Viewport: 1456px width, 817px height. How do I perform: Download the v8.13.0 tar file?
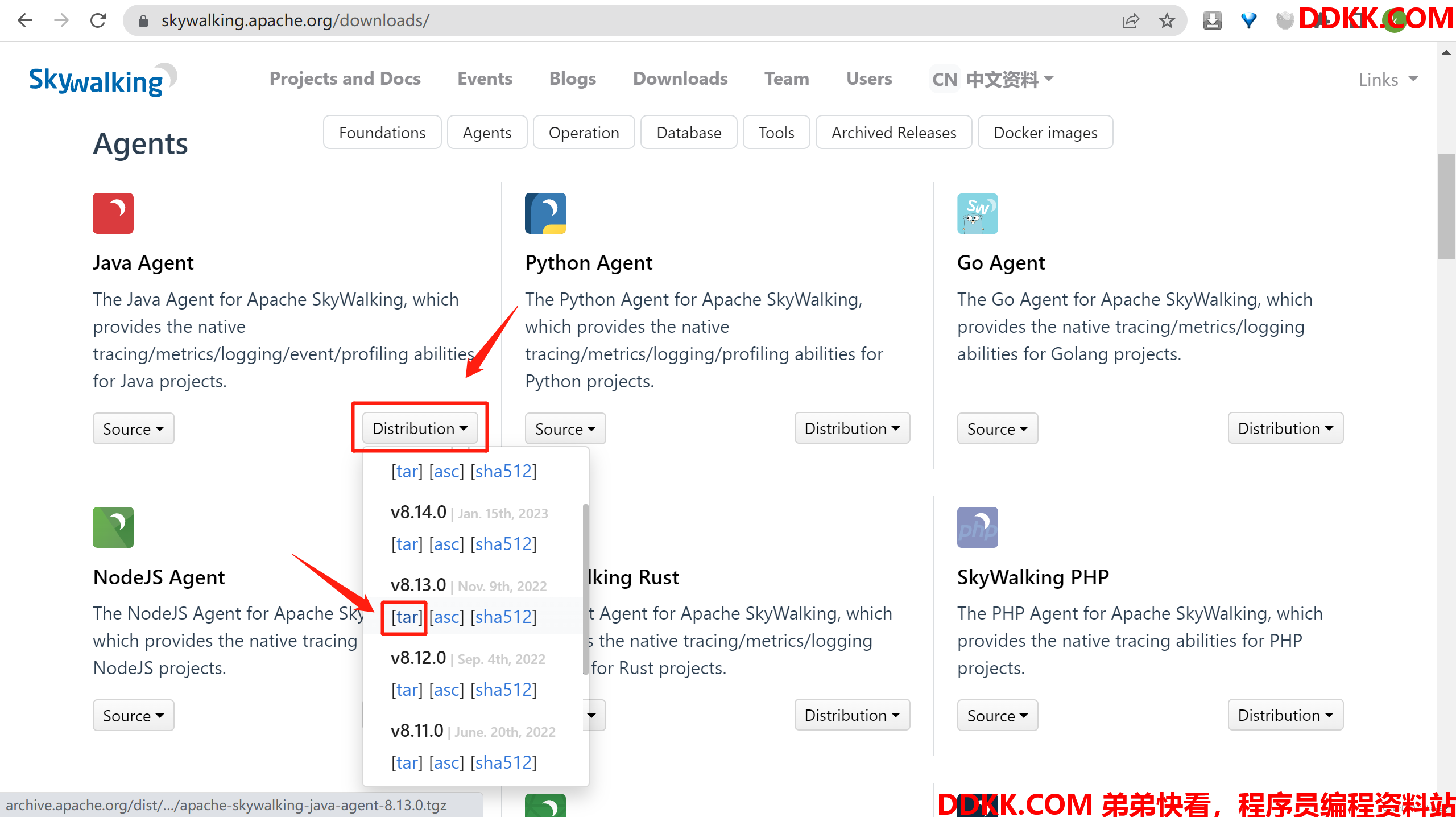[407, 617]
